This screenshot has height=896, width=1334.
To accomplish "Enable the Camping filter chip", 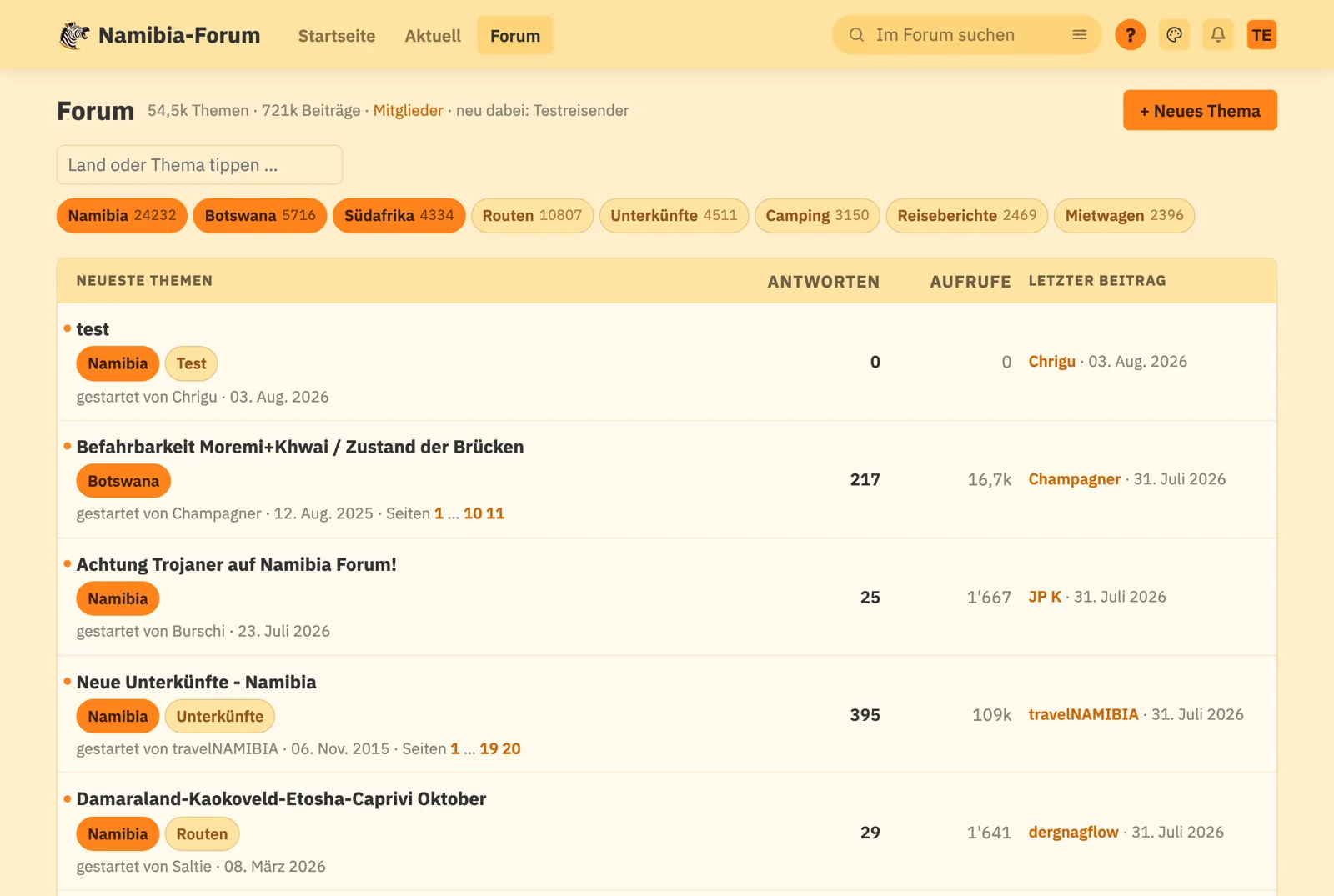I will (x=817, y=216).
